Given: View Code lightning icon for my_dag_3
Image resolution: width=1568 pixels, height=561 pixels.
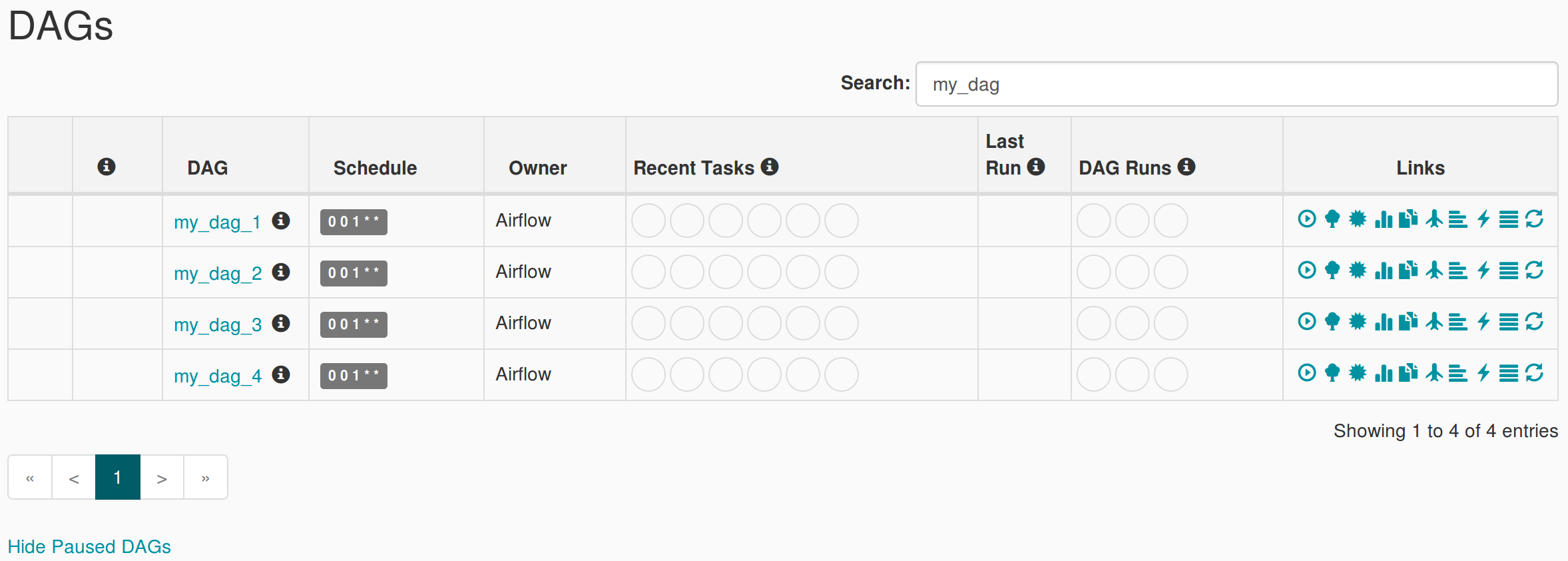Looking at the screenshot, I should (x=1483, y=322).
